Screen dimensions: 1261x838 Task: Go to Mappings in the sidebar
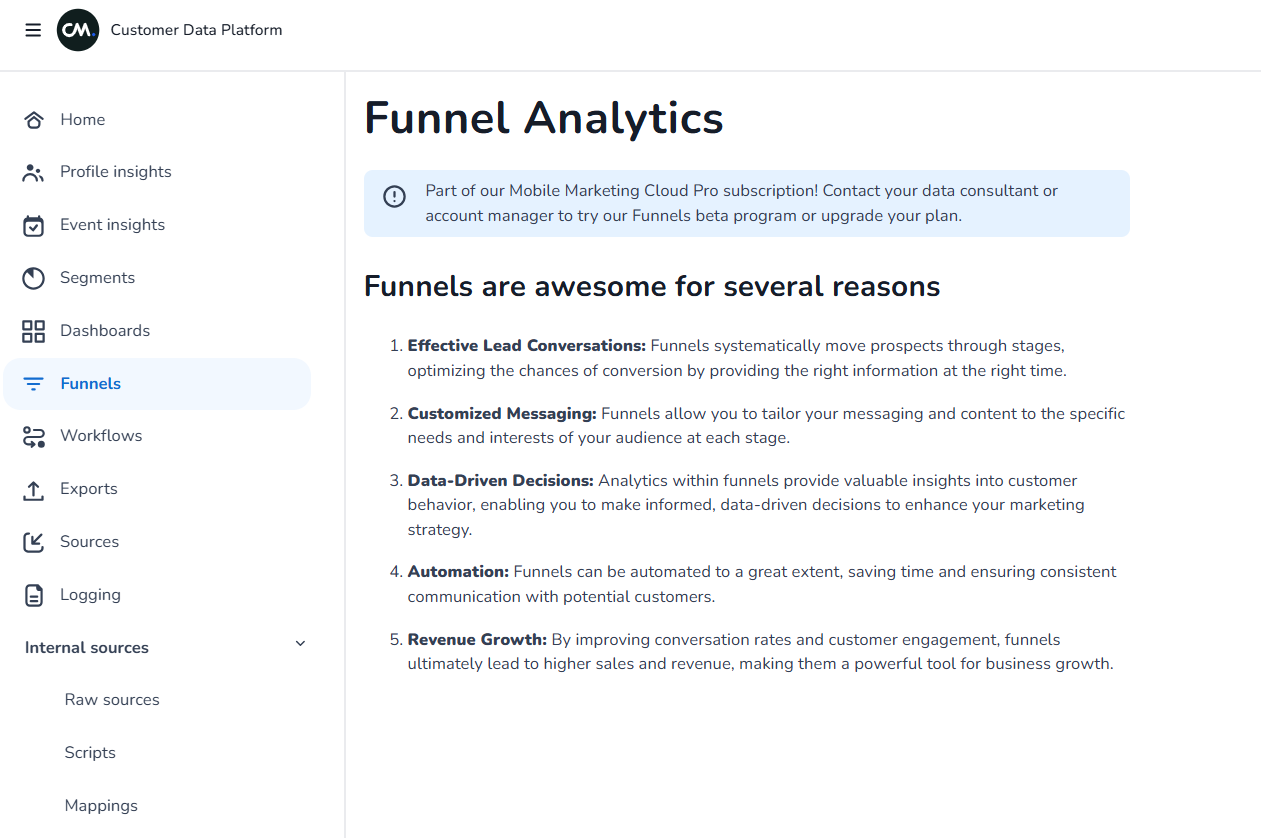(x=101, y=806)
